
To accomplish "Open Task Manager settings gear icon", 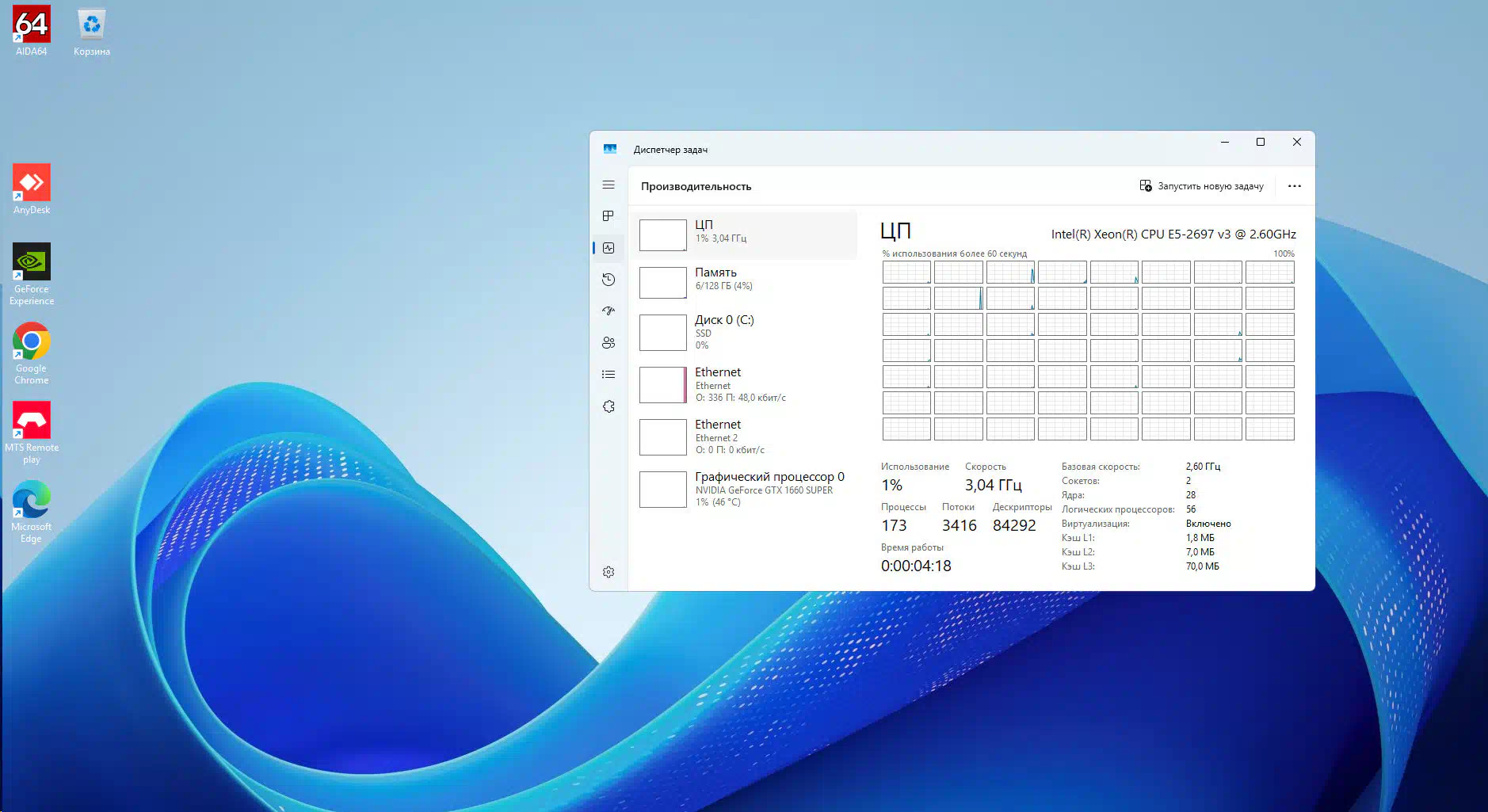I will point(609,572).
